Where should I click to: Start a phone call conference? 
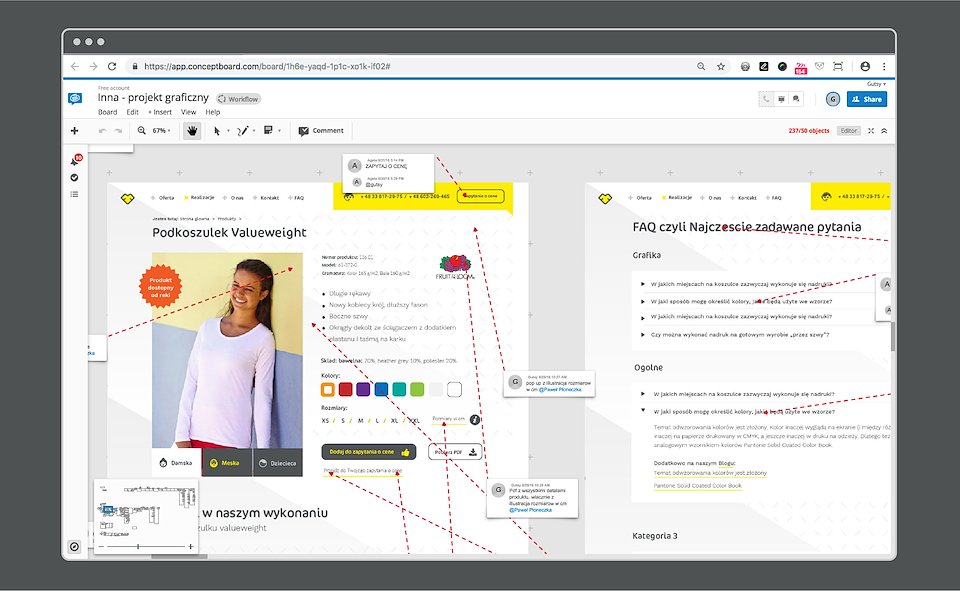point(766,99)
